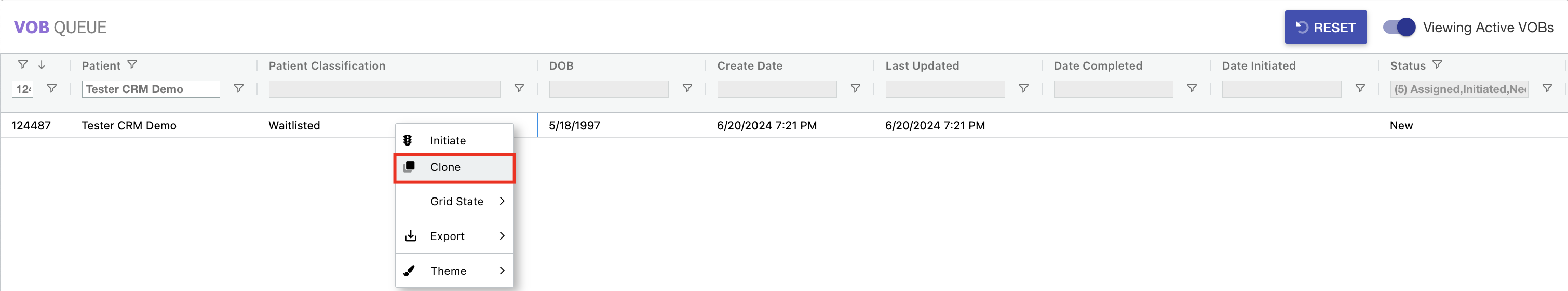Open filter options for Patient Classification column
Image resolution: width=1568 pixels, height=291 pixels.
tap(519, 89)
